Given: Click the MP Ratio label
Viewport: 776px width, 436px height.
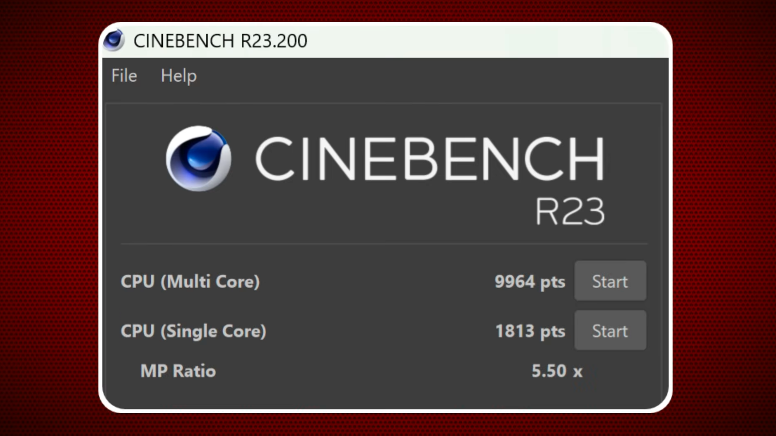Looking at the screenshot, I should click(178, 371).
